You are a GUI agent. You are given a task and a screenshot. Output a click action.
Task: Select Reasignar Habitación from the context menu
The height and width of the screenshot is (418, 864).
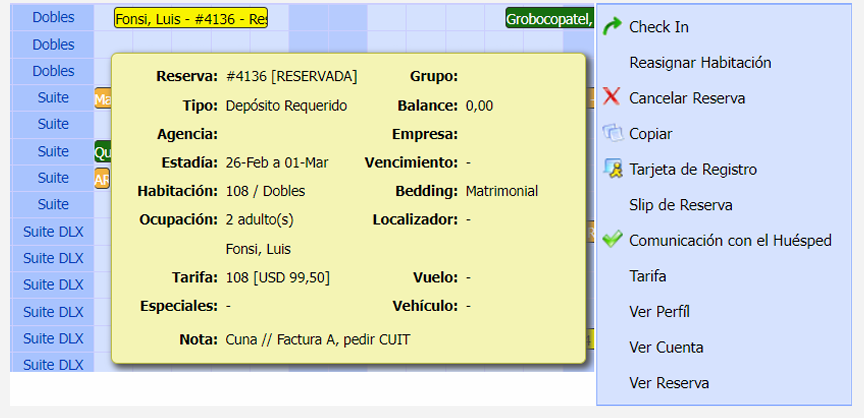[x=700, y=62]
